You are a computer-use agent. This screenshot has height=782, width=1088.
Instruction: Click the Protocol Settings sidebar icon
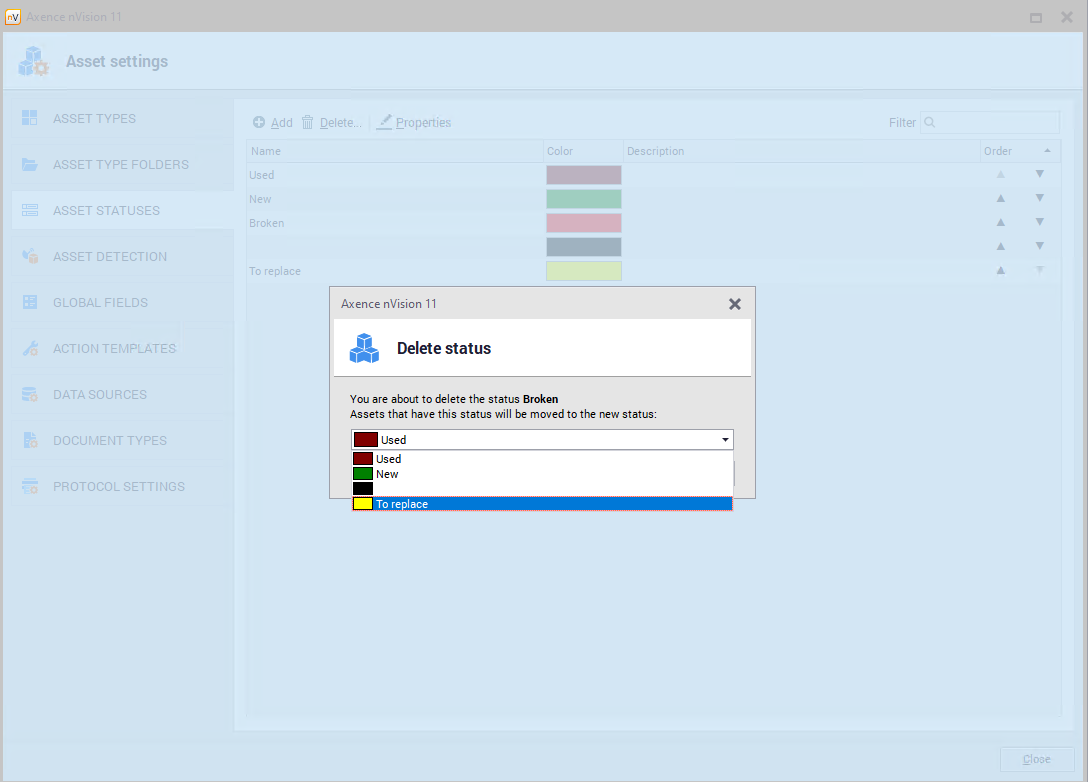tap(30, 486)
